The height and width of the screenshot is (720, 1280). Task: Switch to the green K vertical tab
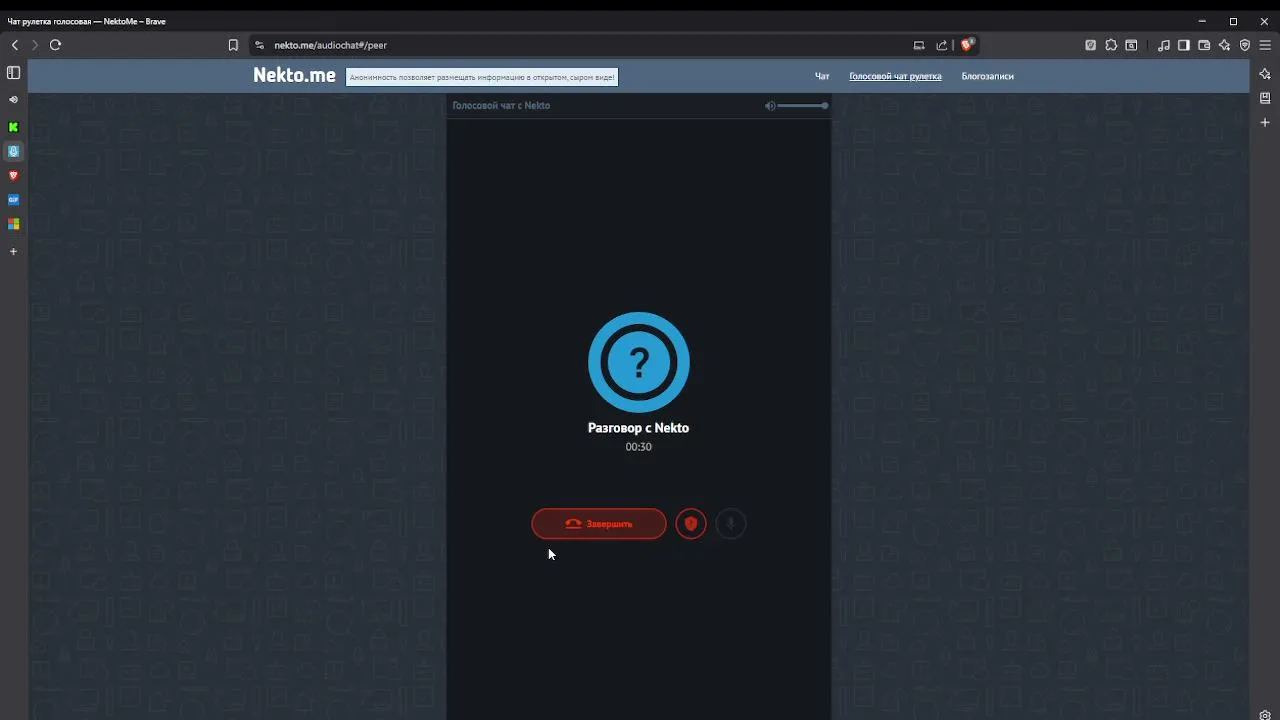pos(13,127)
